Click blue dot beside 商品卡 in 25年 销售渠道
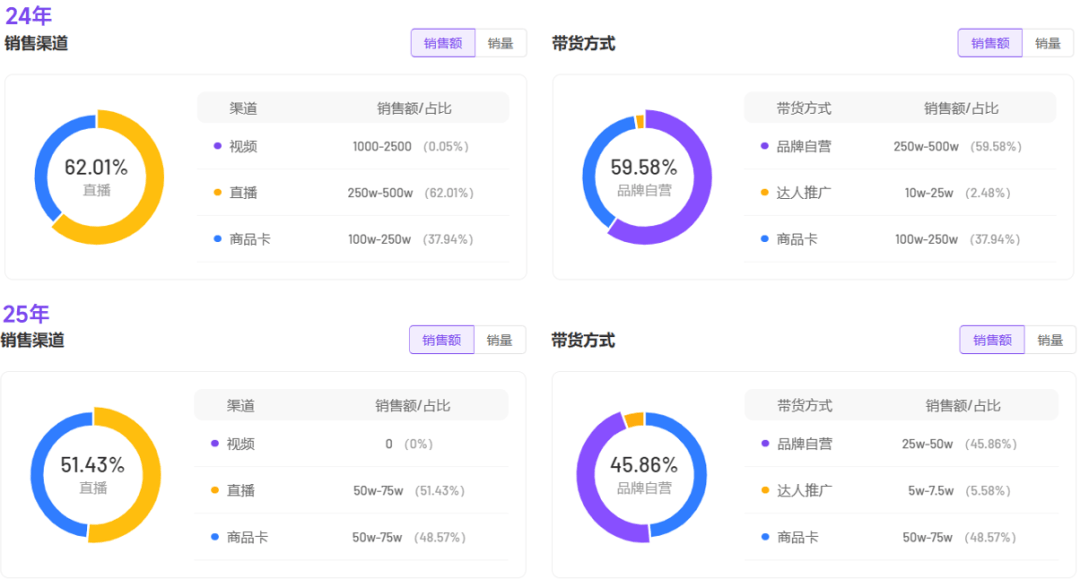Screen dimensions: 1080x579 (215, 536)
